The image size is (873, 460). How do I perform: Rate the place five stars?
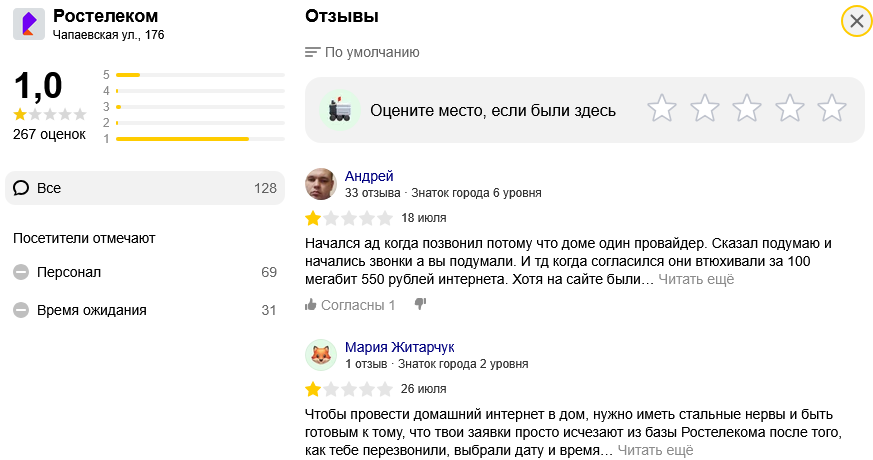[x=832, y=108]
